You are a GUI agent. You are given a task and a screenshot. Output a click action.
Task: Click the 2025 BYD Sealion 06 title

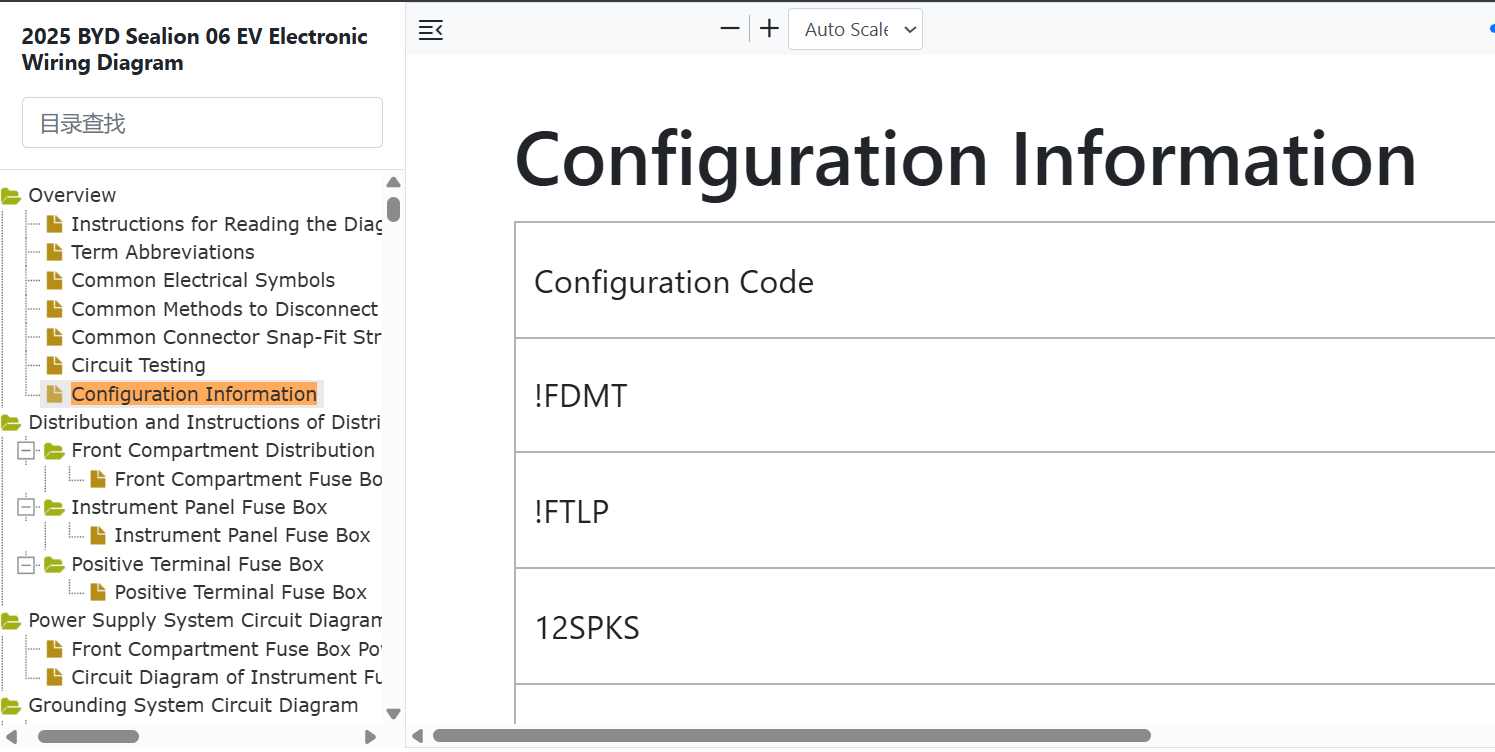point(195,49)
